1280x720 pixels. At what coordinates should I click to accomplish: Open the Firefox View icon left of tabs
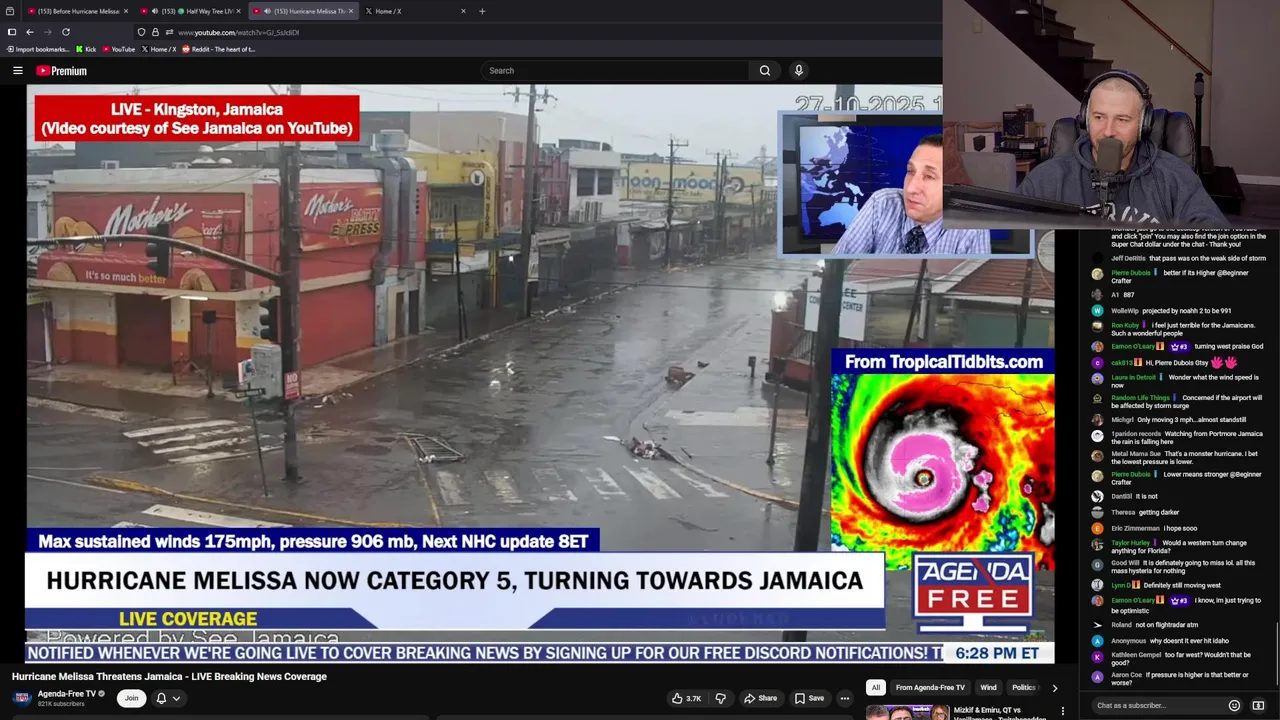[x=10, y=11]
